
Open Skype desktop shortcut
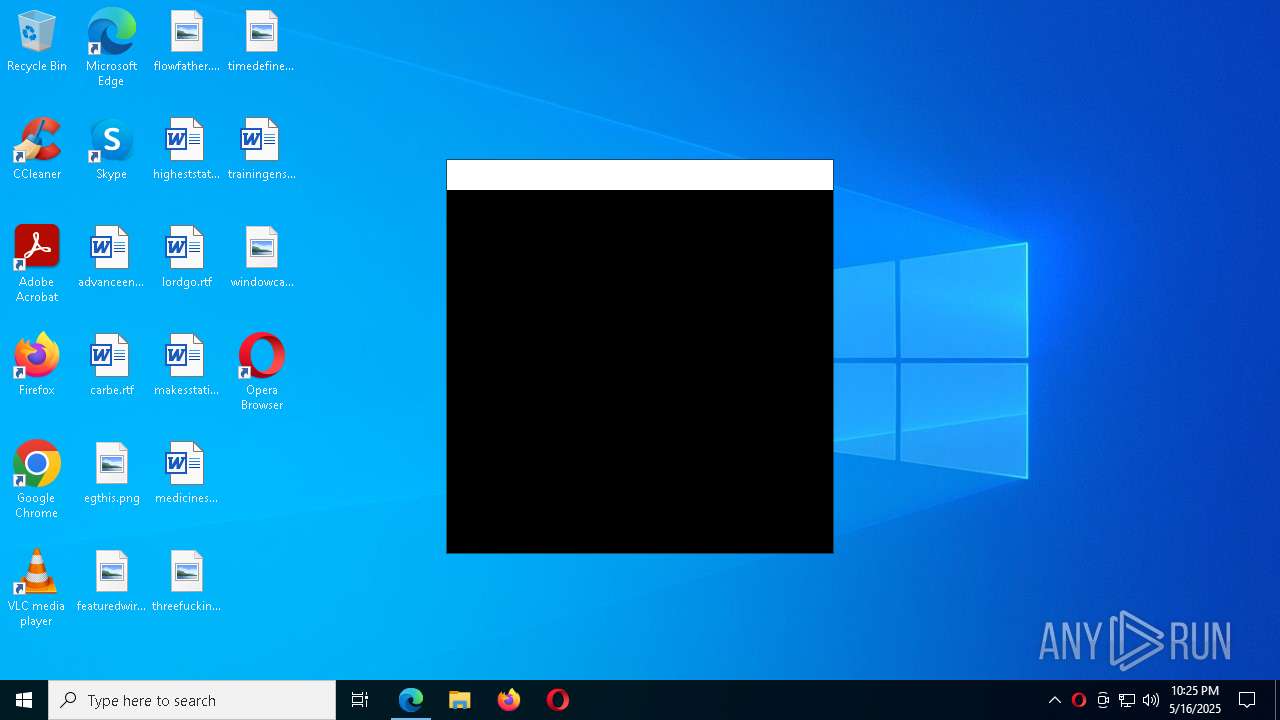pyautogui.click(x=111, y=150)
